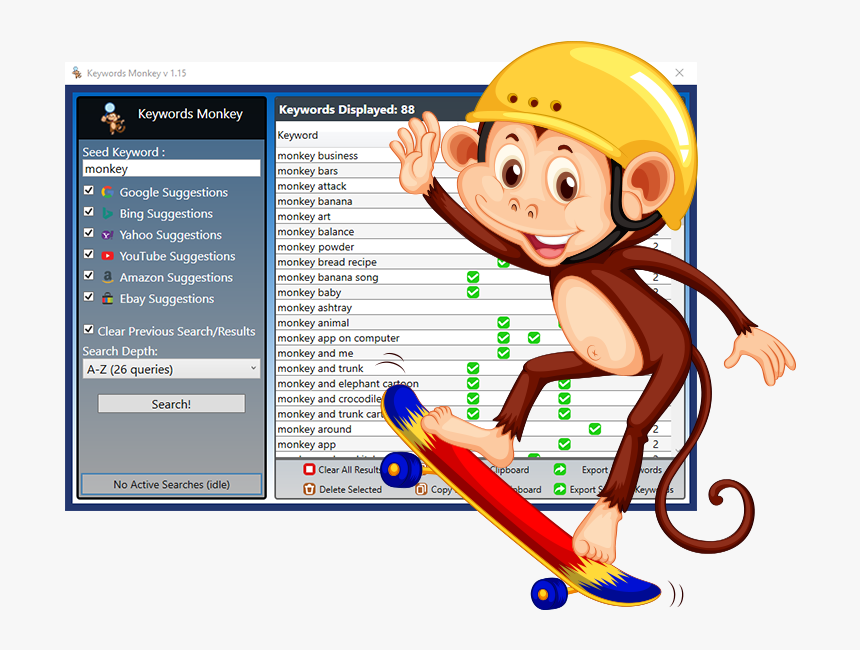Click the Clear All Results red icon
Image resolution: width=860 pixels, height=650 pixels.
(x=310, y=469)
